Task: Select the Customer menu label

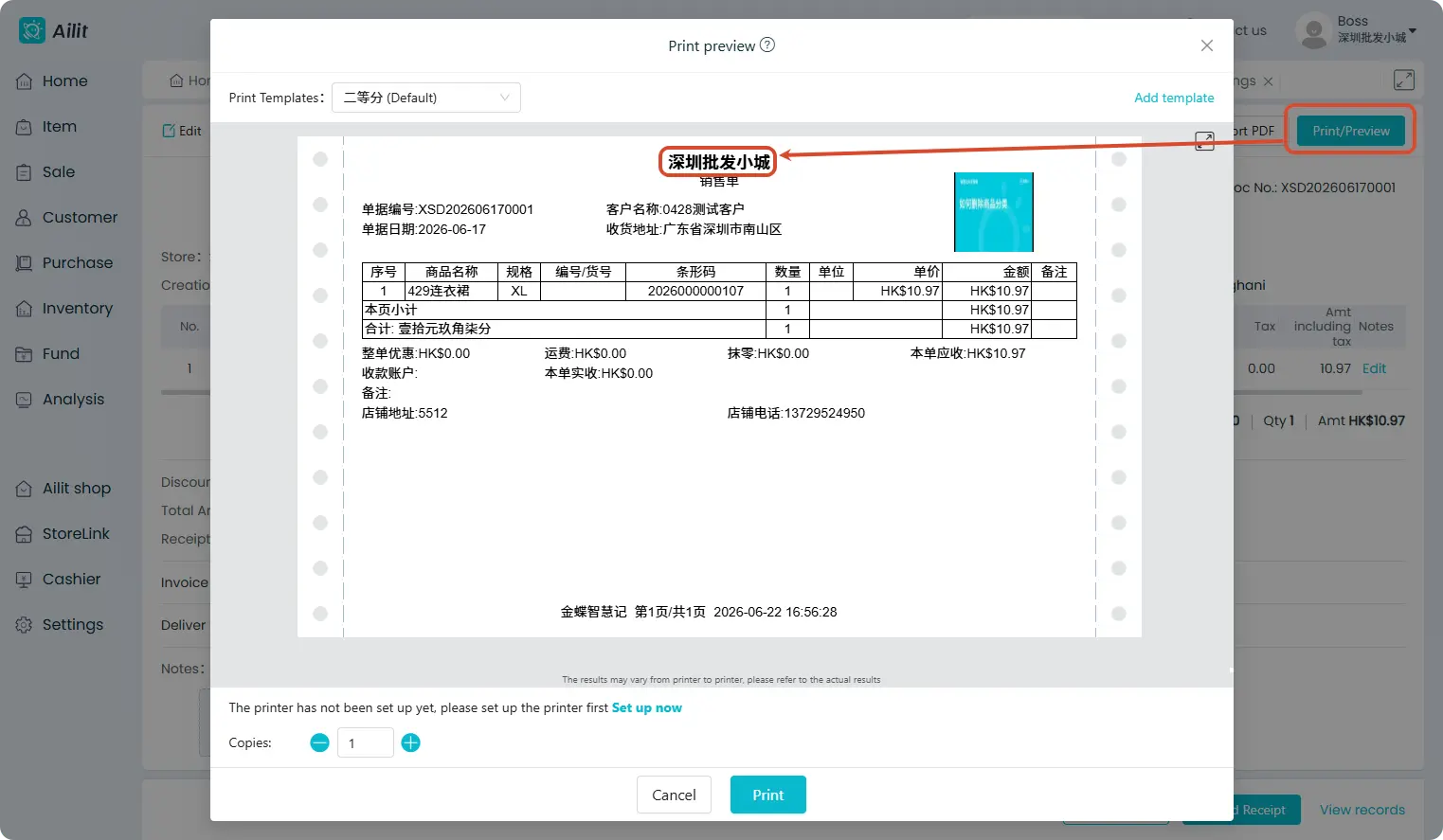Action: pos(81,218)
